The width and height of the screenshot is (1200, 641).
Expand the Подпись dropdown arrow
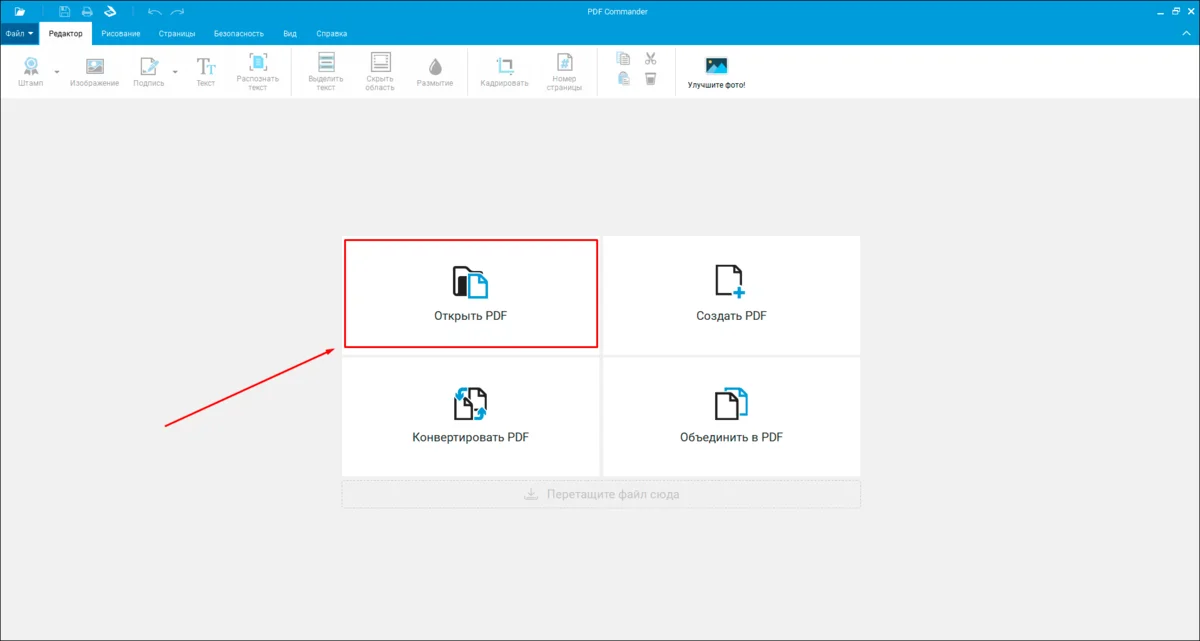(176, 72)
